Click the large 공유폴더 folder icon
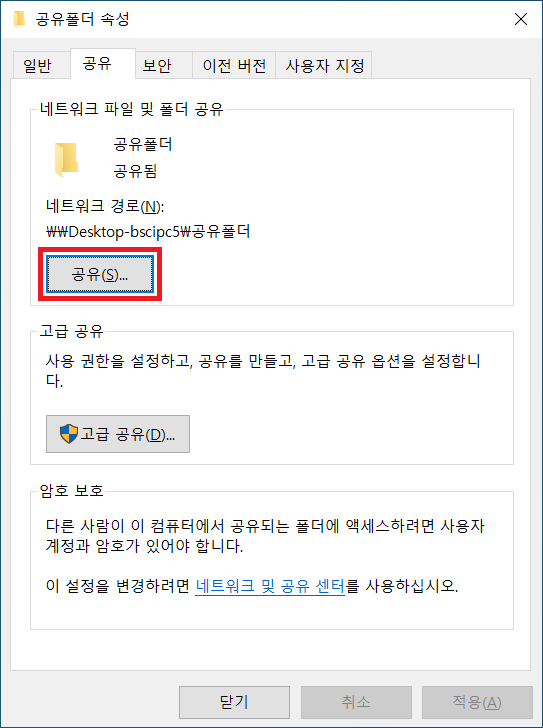543x728 pixels. (x=66, y=160)
